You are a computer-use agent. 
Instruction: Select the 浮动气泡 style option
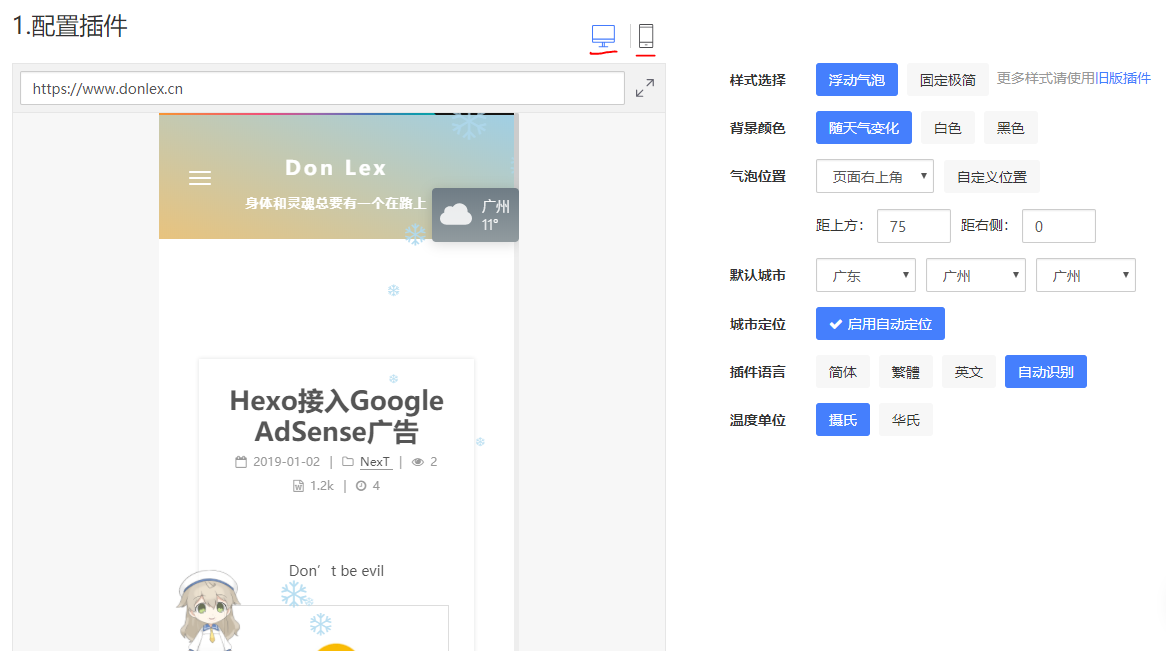(x=856, y=79)
